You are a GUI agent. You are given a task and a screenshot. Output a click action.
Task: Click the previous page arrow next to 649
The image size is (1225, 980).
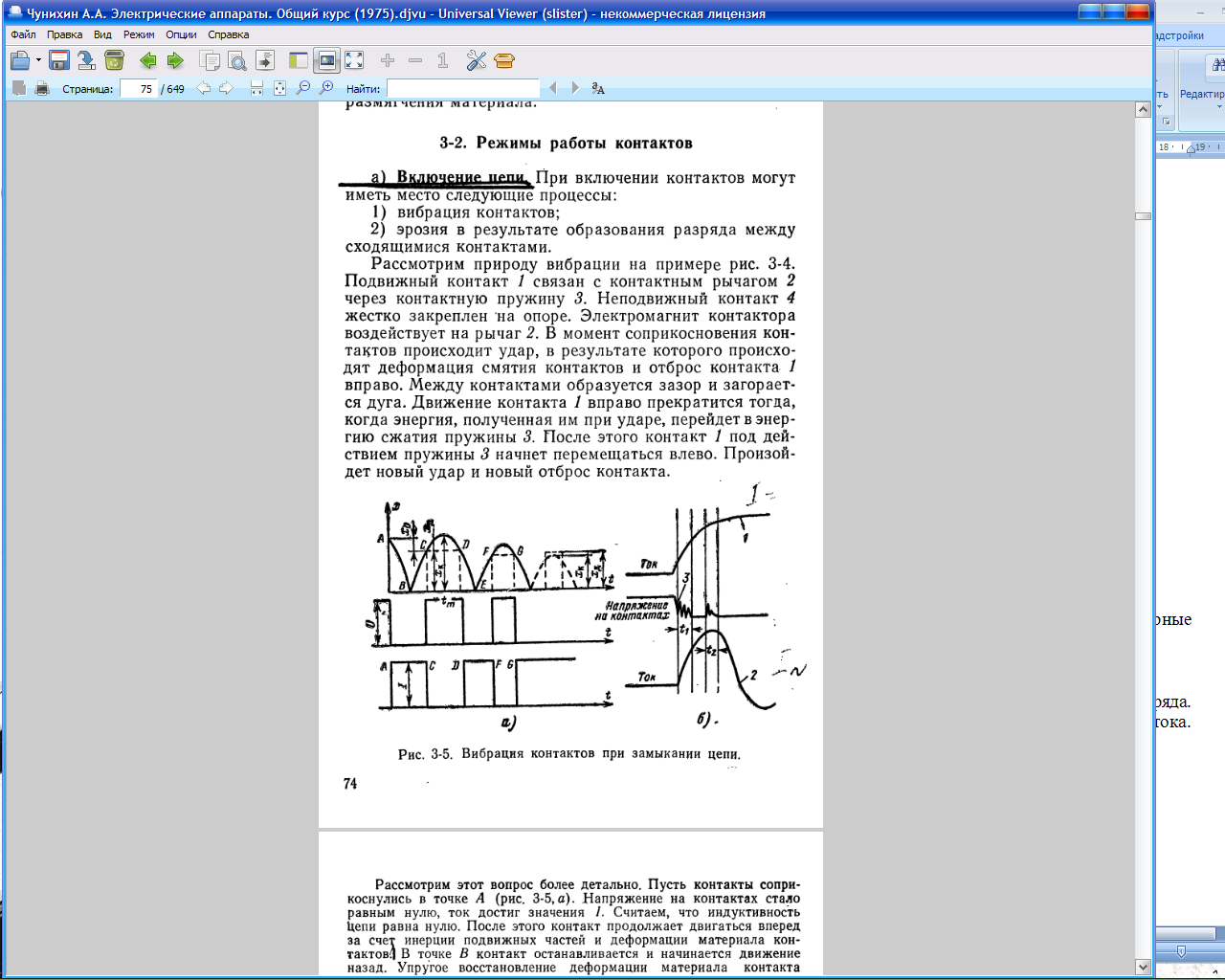coord(204,88)
